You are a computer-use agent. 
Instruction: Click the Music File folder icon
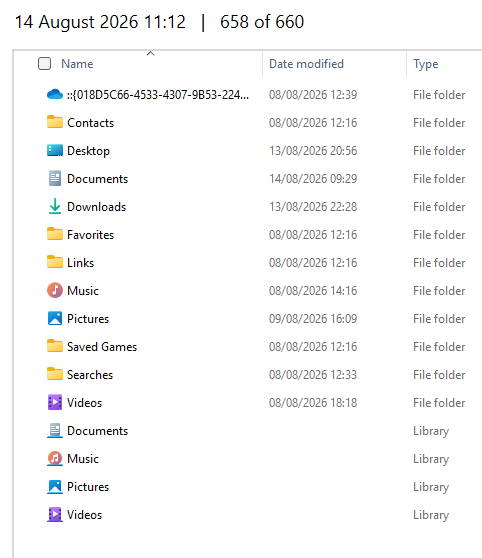55,290
